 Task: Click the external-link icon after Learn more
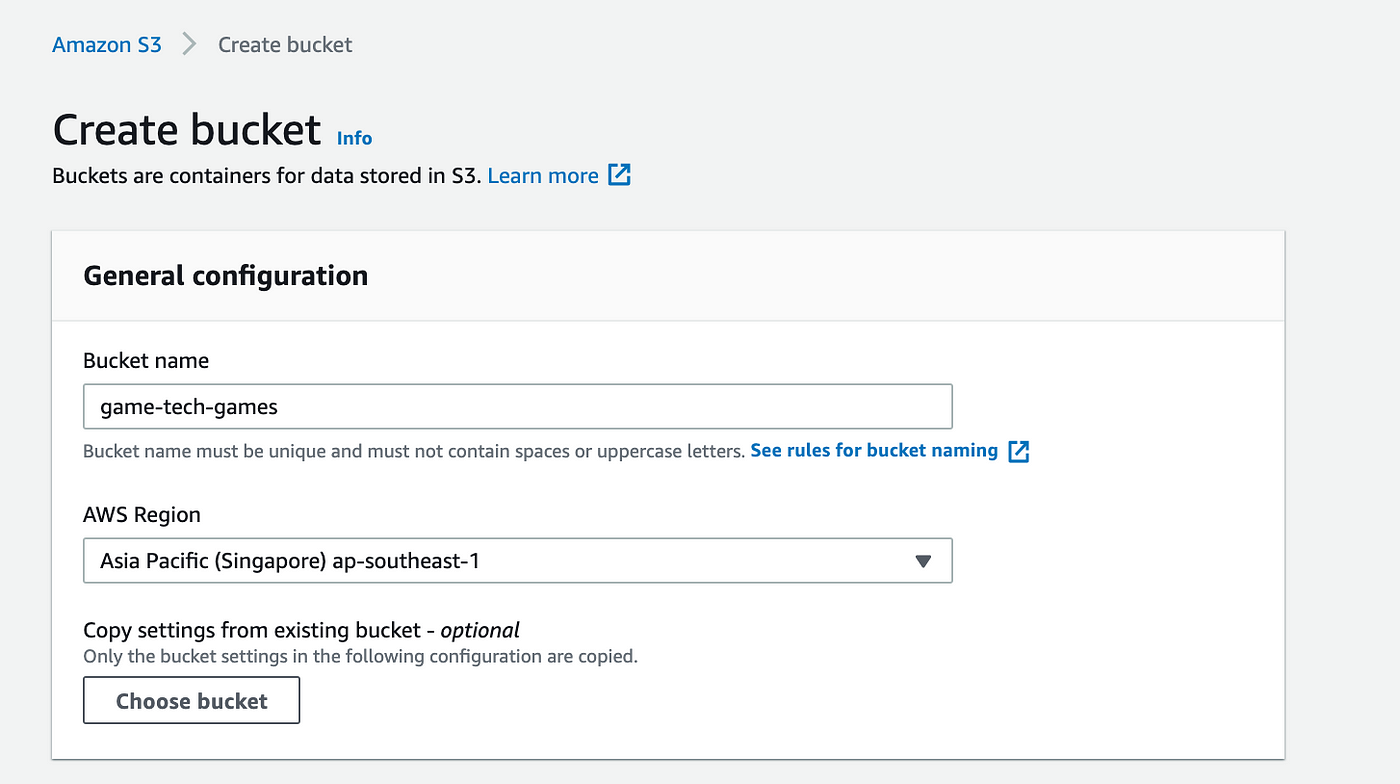(620, 176)
